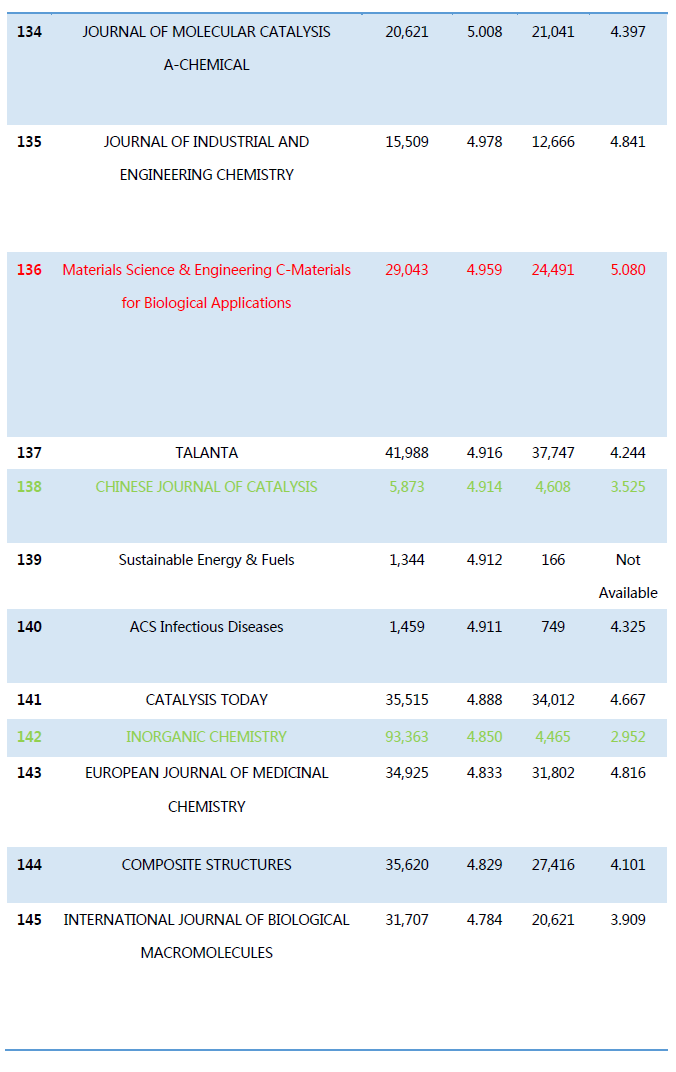
Task: Click the EUROPEAN JOURNAL OF MEDICINAL CHEMISTRY title
Action: click(x=206, y=773)
